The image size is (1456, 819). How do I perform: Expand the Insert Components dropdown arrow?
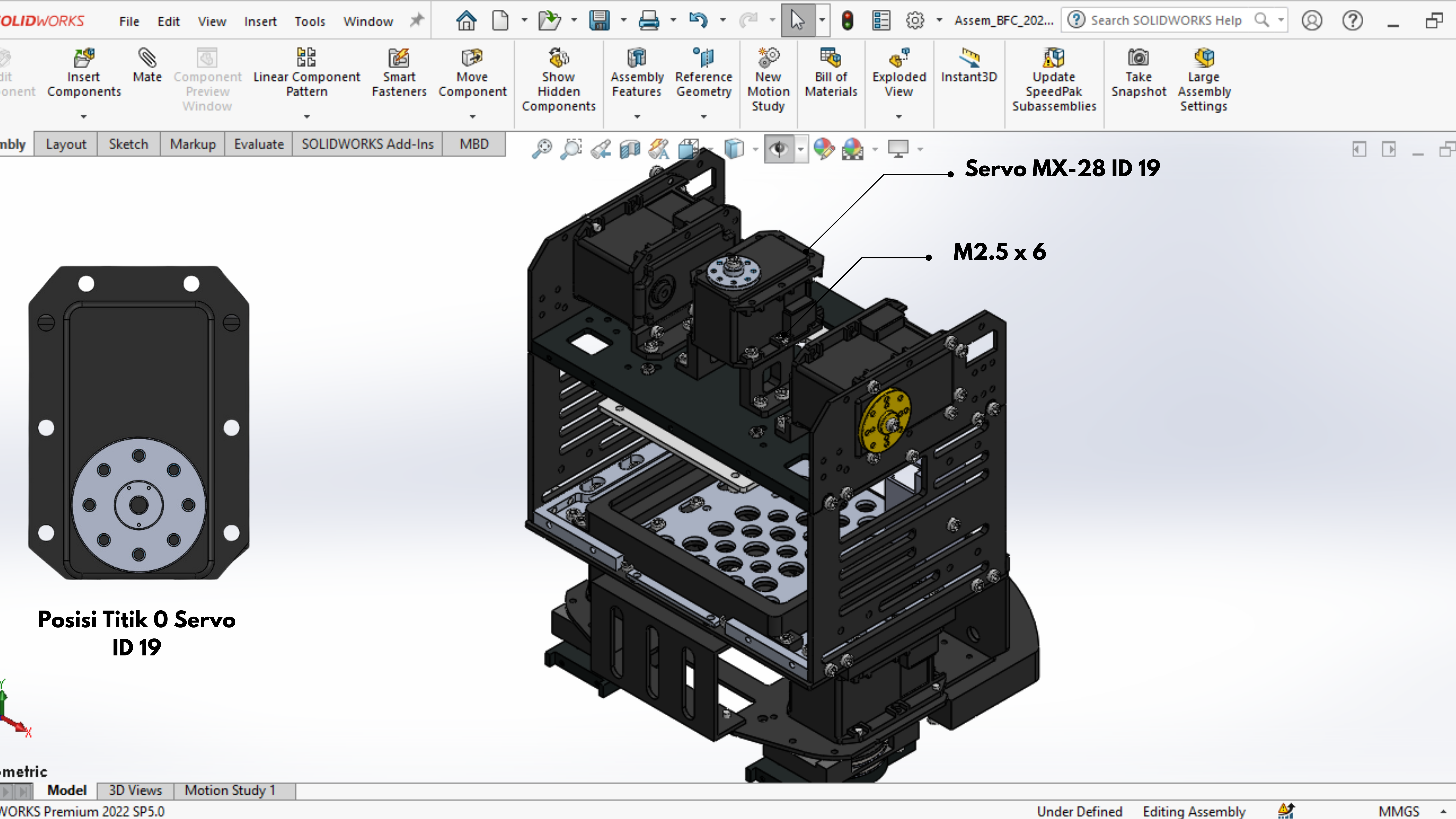84,117
